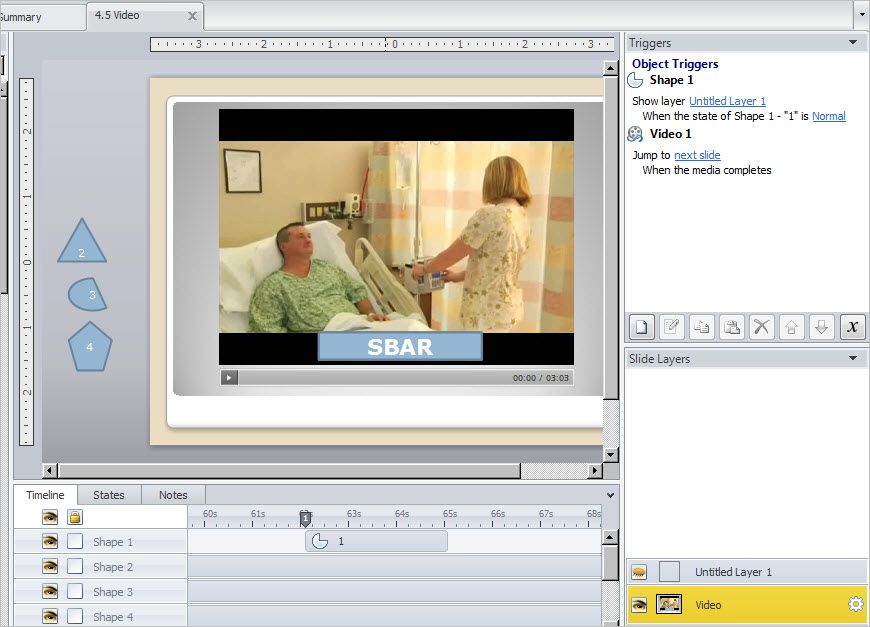Click the 'next slide' link
Viewport: 870px width, 627px height.
coord(697,155)
